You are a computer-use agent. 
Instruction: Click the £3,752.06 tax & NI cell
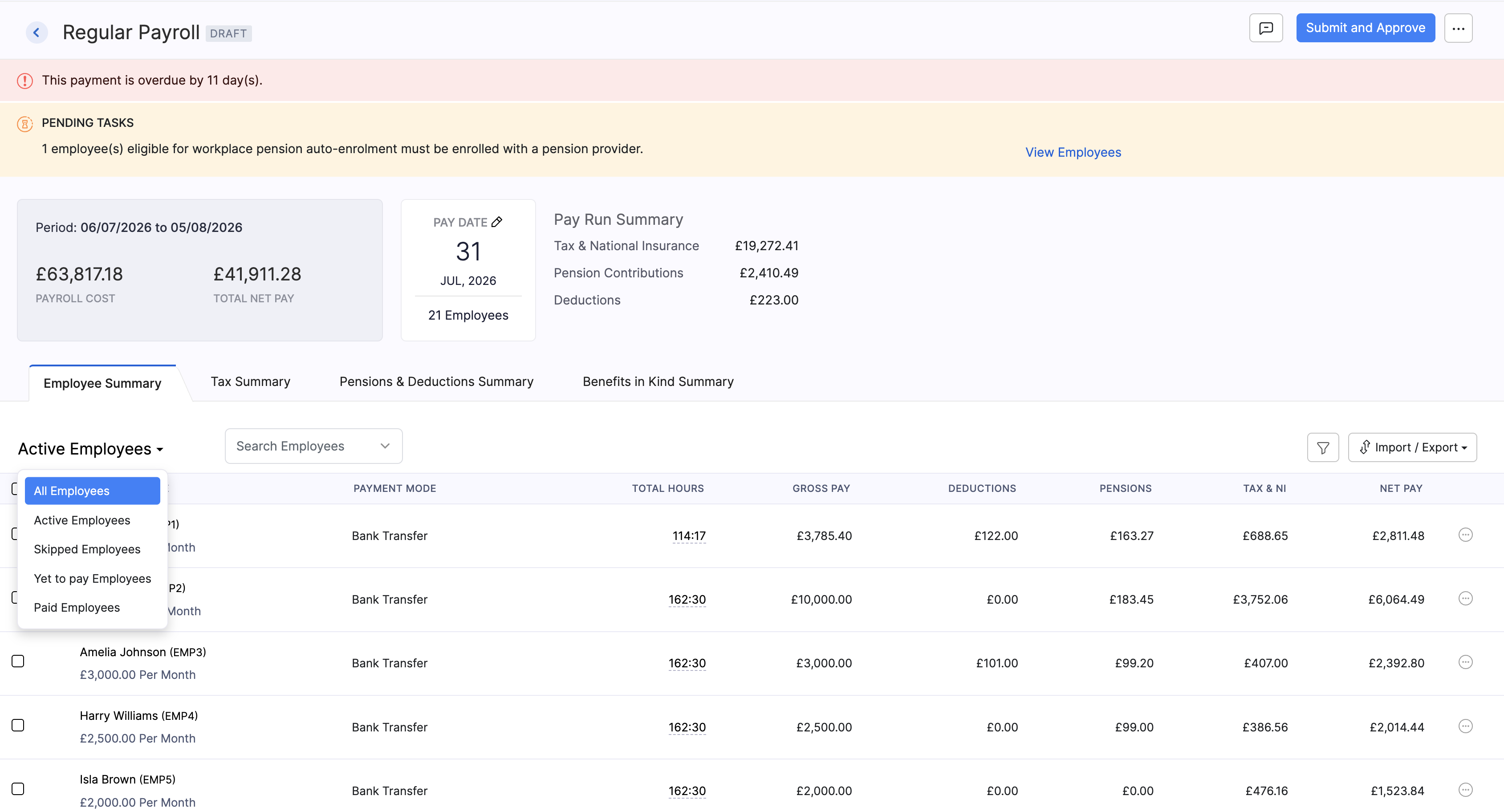[1260, 600]
